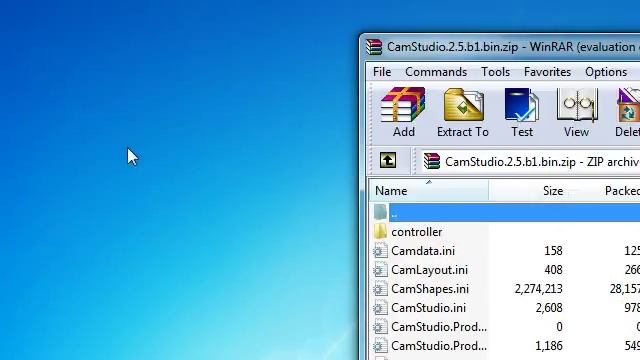The height and width of the screenshot is (360, 640).
Task: Click the Camdata.ini file icon
Action: coord(380,251)
